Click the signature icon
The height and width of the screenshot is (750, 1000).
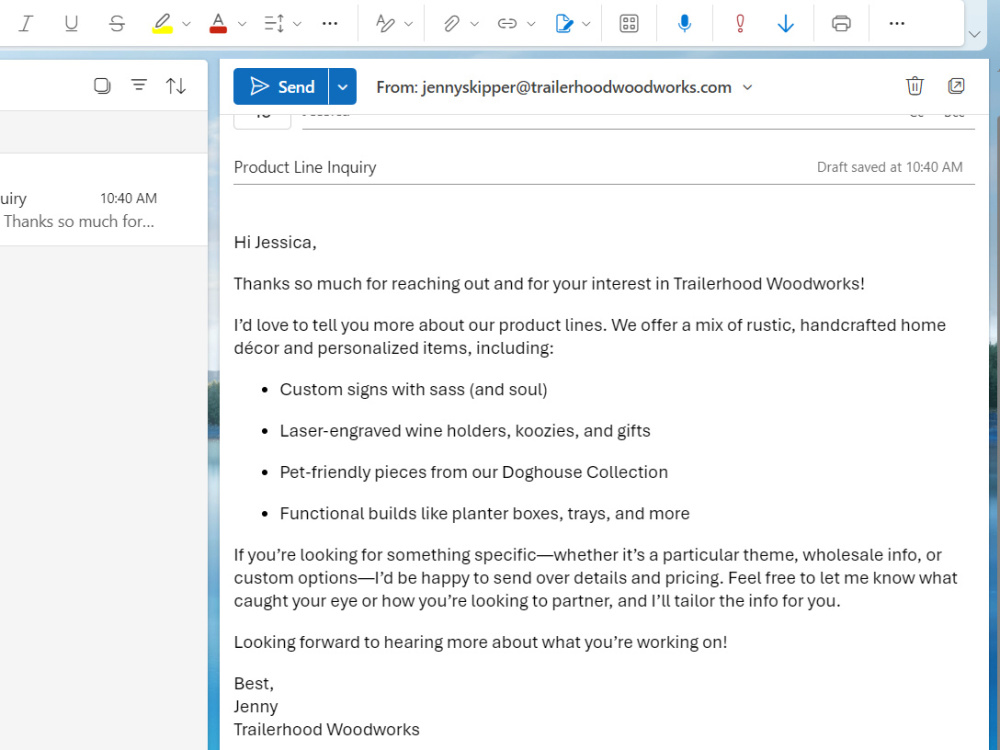pyautogui.click(x=564, y=24)
